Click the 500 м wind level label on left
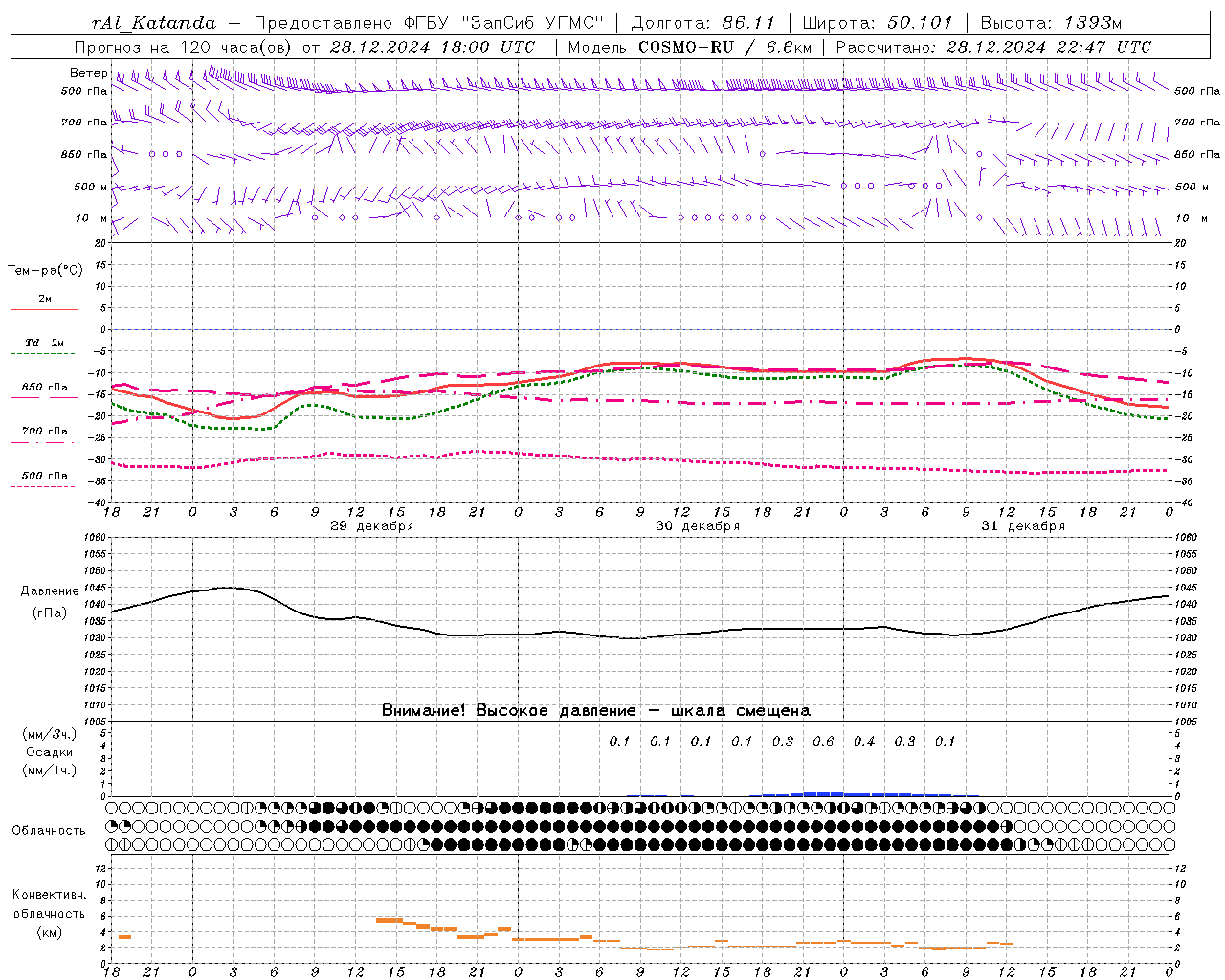The image size is (1225, 980). (x=91, y=187)
